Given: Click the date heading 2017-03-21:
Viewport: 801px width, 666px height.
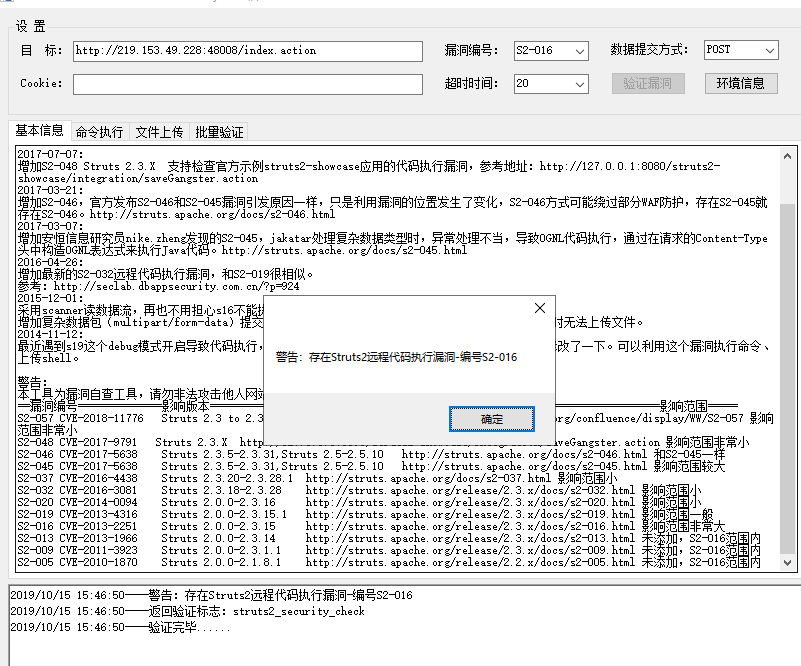Looking at the screenshot, I should pyautogui.click(x=50, y=190).
